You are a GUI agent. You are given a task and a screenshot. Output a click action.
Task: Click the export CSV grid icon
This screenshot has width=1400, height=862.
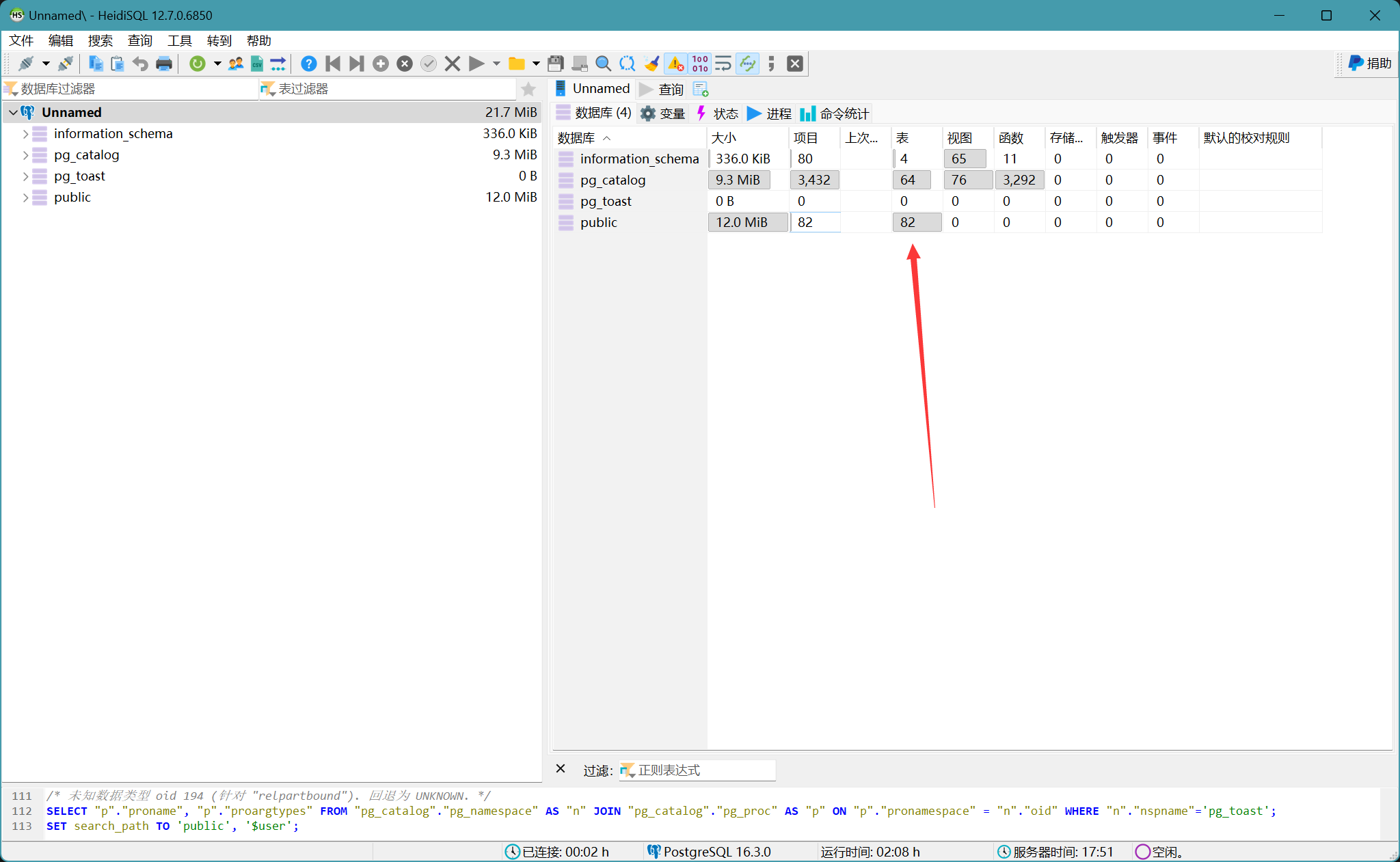[x=257, y=64]
